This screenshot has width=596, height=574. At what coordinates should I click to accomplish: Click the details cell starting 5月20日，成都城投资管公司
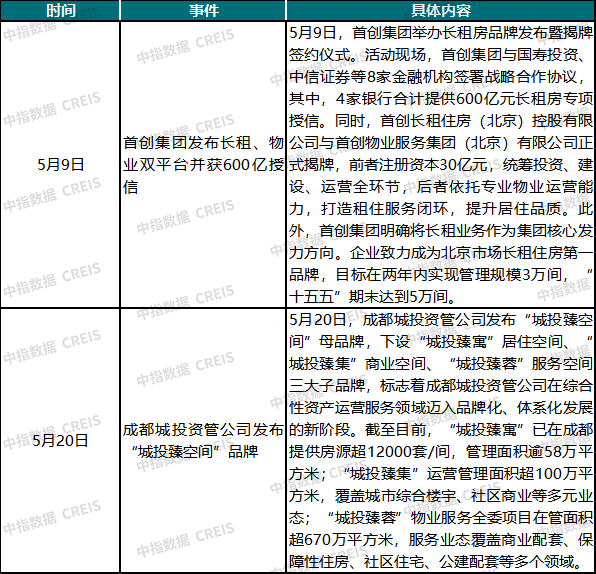click(x=441, y=440)
